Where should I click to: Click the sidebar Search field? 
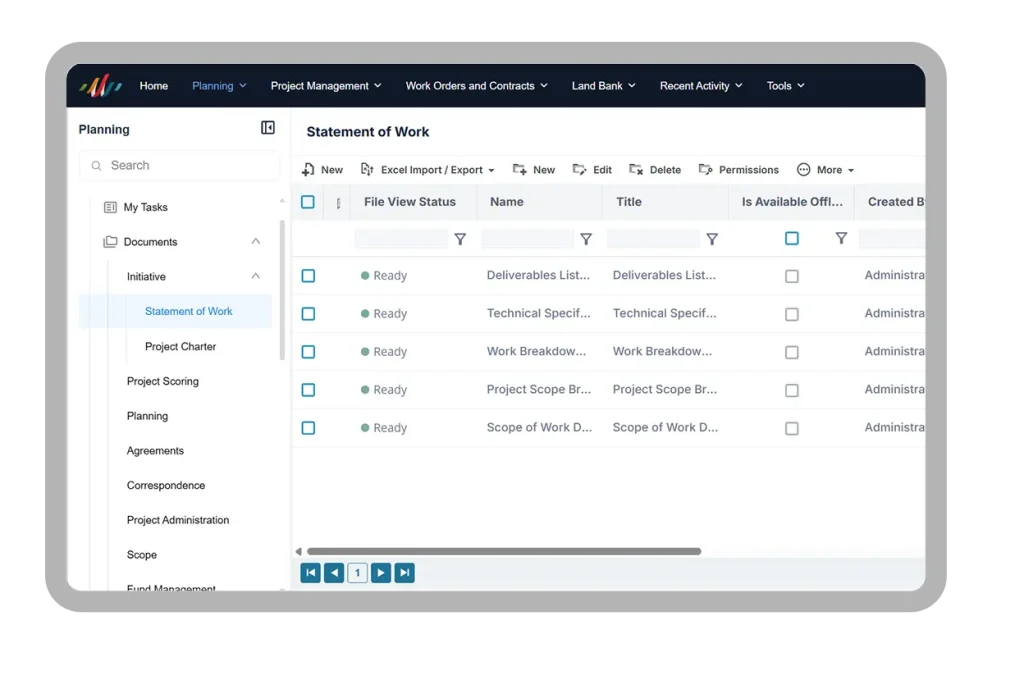coord(180,166)
